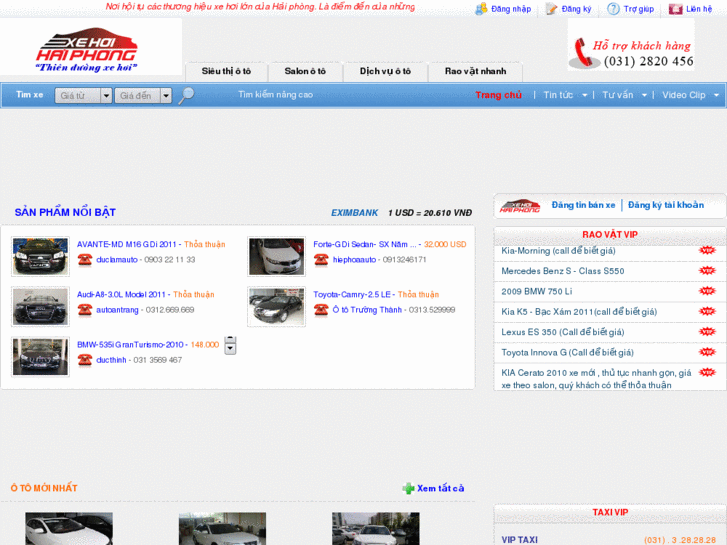Image resolution: width=727 pixels, height=545 pixels.
Task: Open Toyota-Camry-2.5 LE listing
Action: tap(352, 295)
